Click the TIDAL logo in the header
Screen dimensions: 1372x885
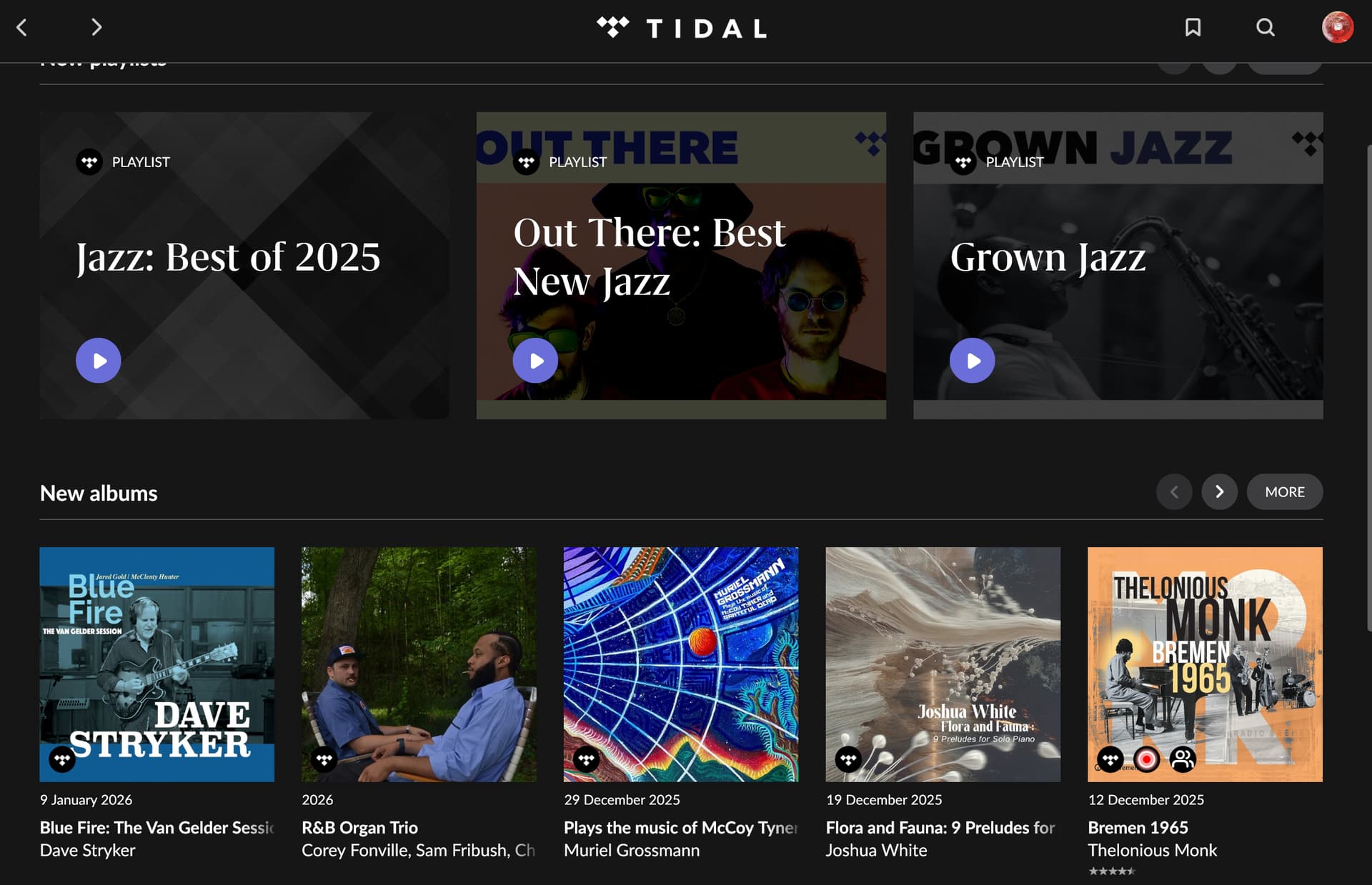682,28
